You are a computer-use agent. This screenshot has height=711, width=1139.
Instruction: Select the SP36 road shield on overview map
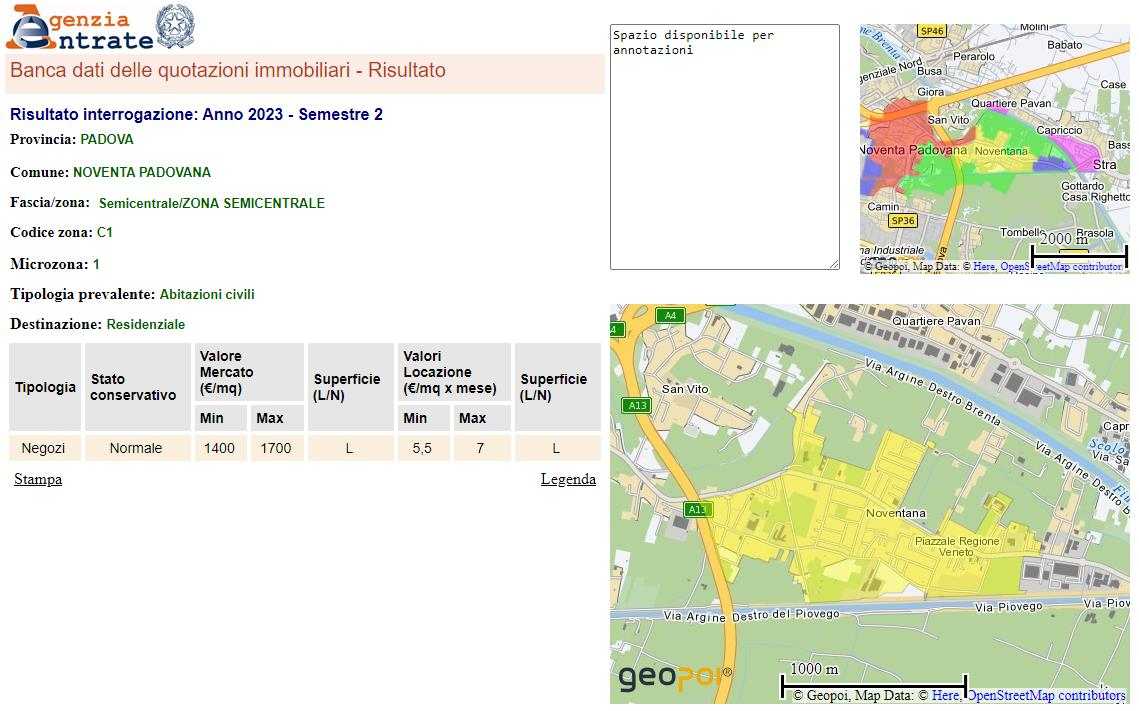pos(902,220)
